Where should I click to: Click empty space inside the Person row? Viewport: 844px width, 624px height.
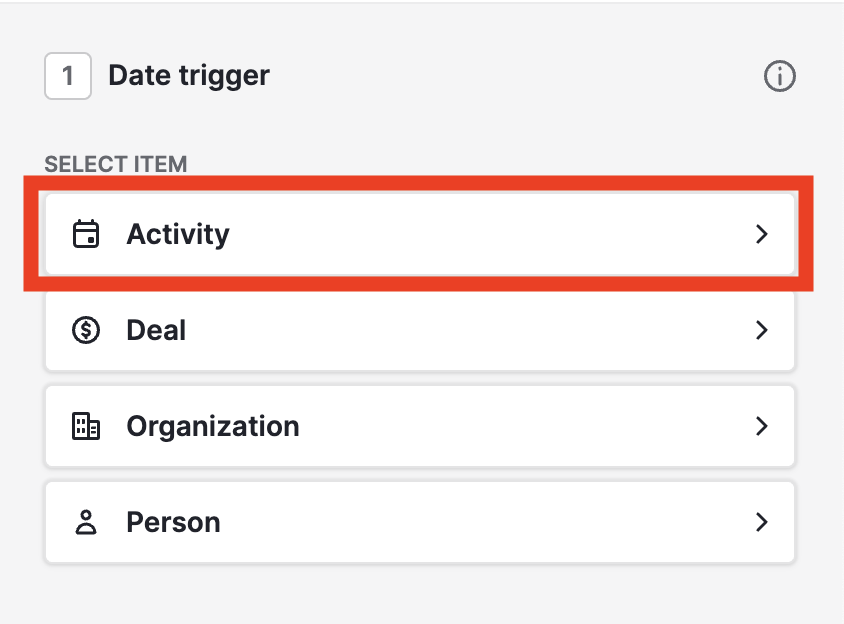click(480, 522)
